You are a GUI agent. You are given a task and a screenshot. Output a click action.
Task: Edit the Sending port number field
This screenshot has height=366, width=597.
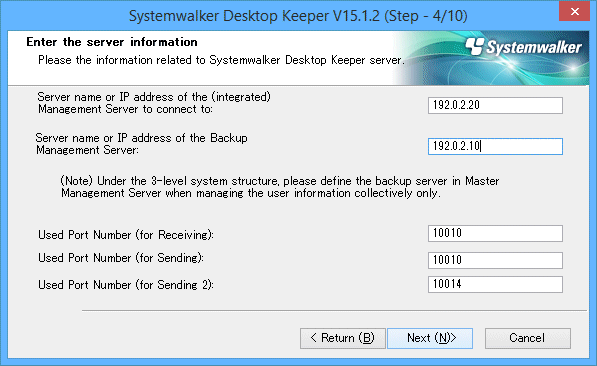click(x=495, y=260)
